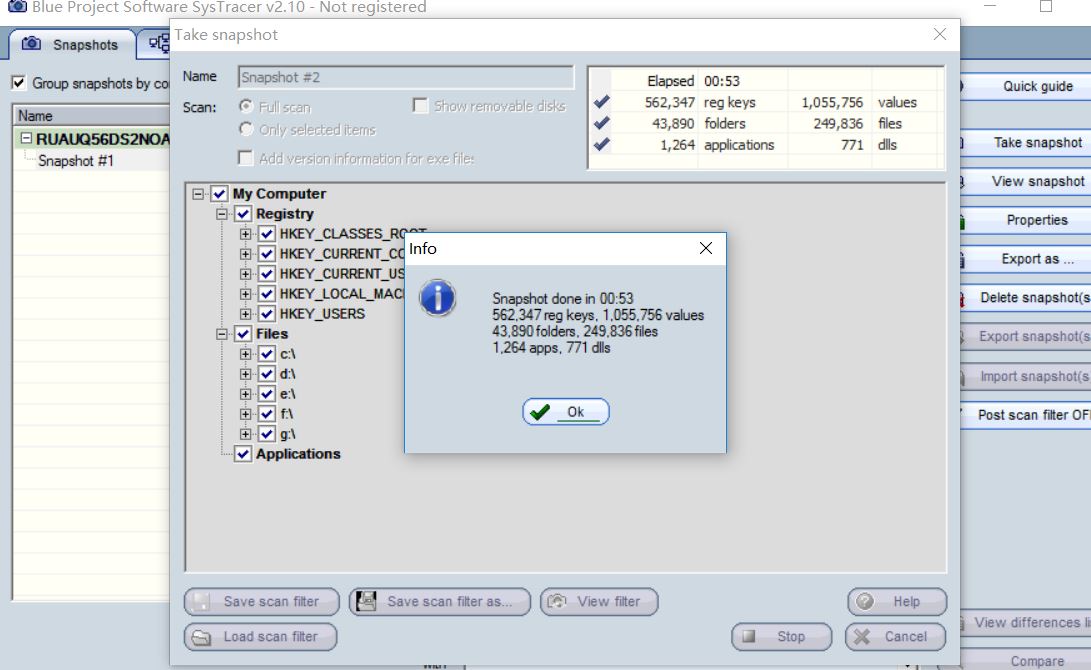The width and height of the screenshot is (1091, 670).
Task: Uncheck the c:\ drive checkbox
Action: (267, 354)
